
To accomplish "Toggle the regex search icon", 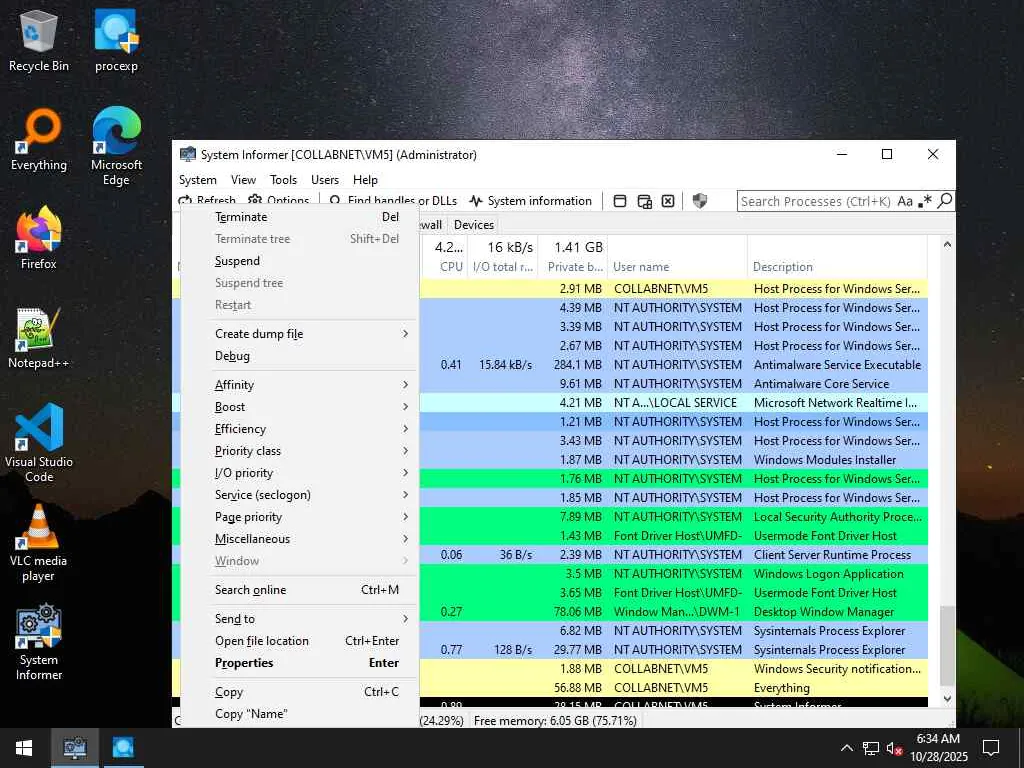I will point(925,201).
